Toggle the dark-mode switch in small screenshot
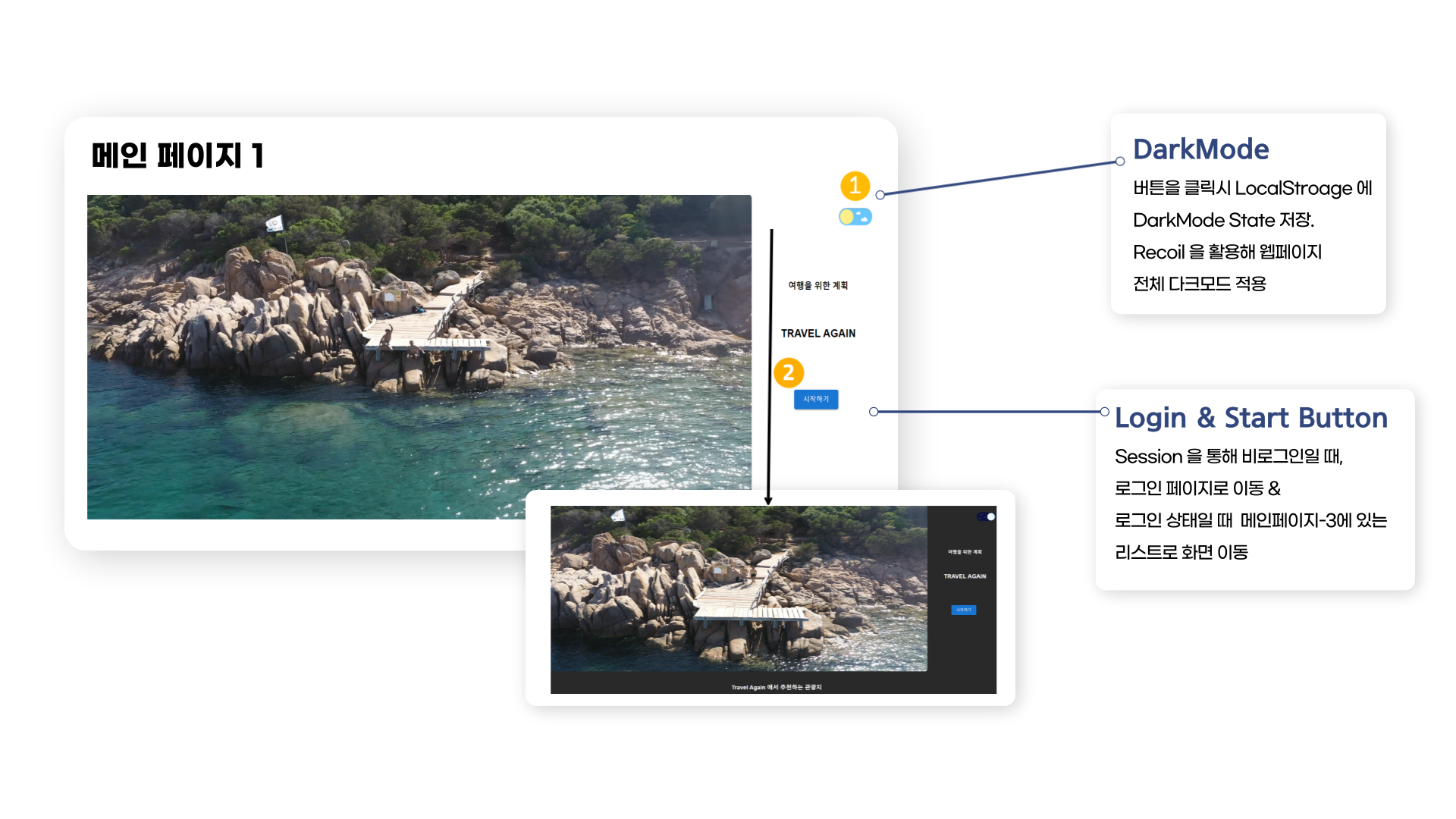This screenshot has height=819, width=1456. [987, 516]
